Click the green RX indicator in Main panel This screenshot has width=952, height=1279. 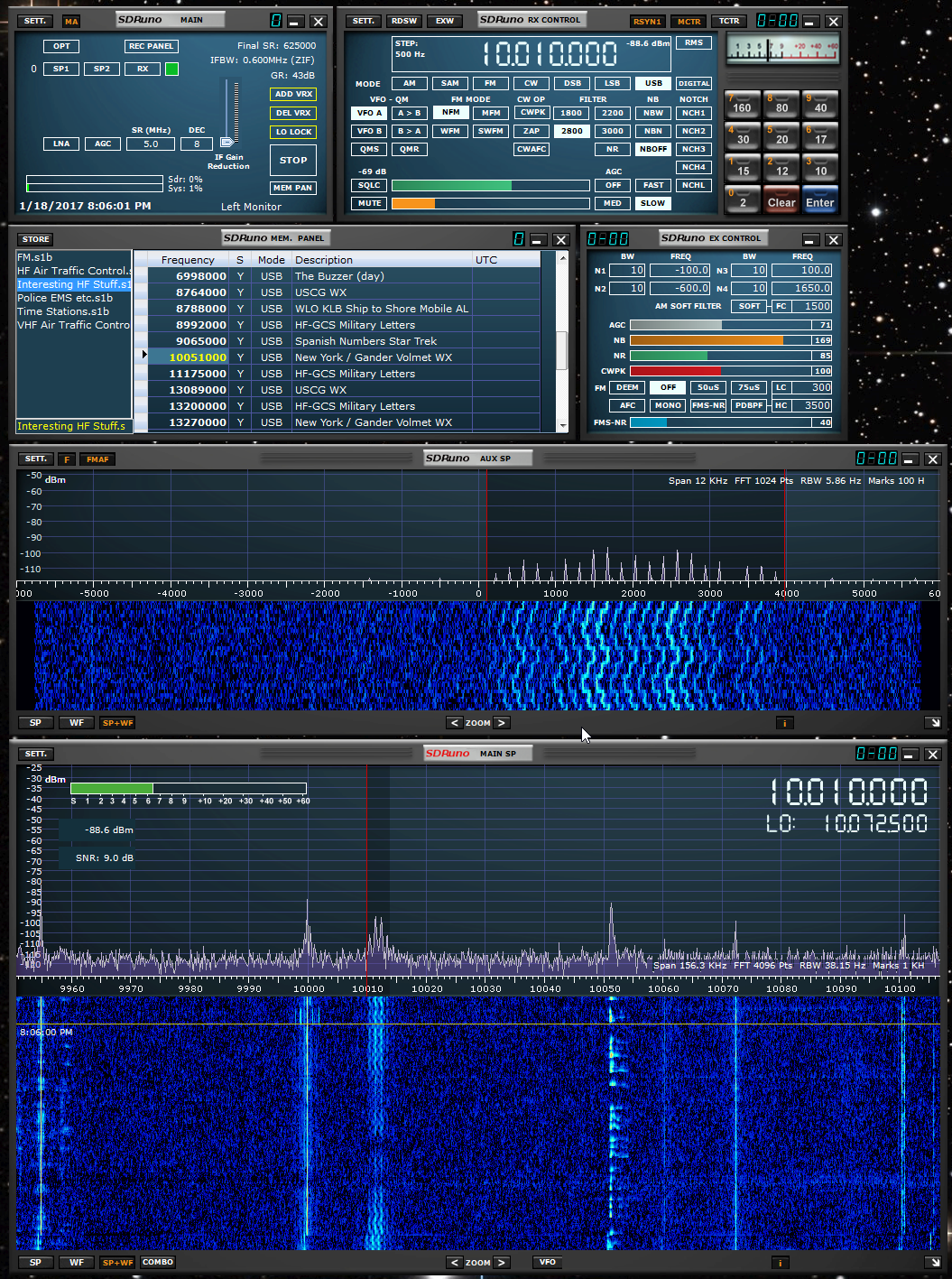pyautogui.click(x=171, y=69)
